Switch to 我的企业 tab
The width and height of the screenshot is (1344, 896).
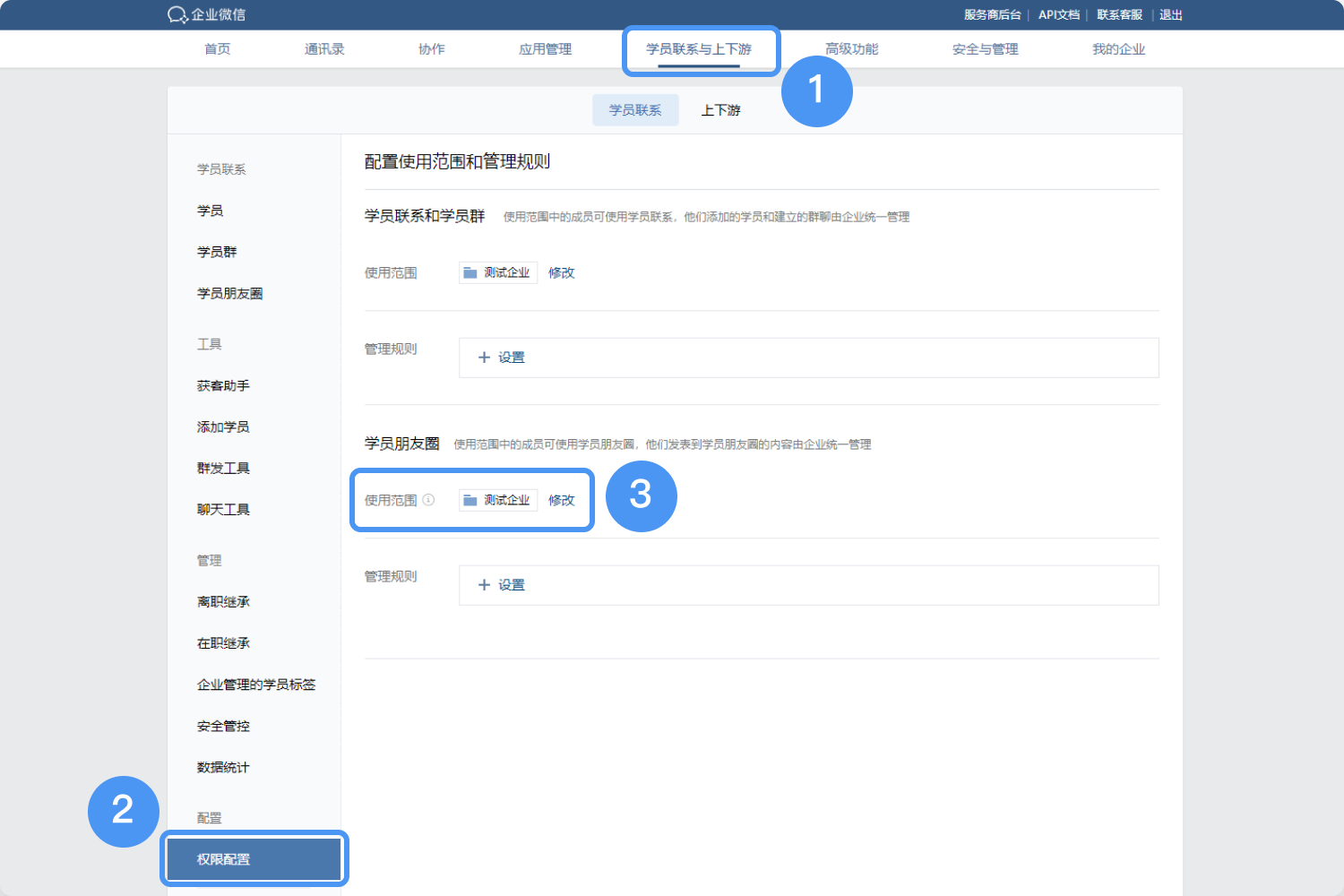(x=1118, y=49)
